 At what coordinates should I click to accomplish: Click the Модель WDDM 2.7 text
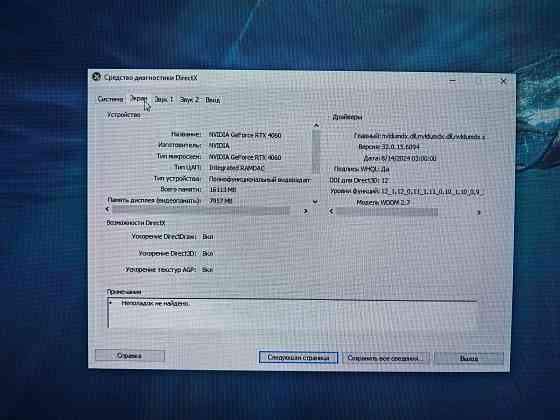click(383, 202)
